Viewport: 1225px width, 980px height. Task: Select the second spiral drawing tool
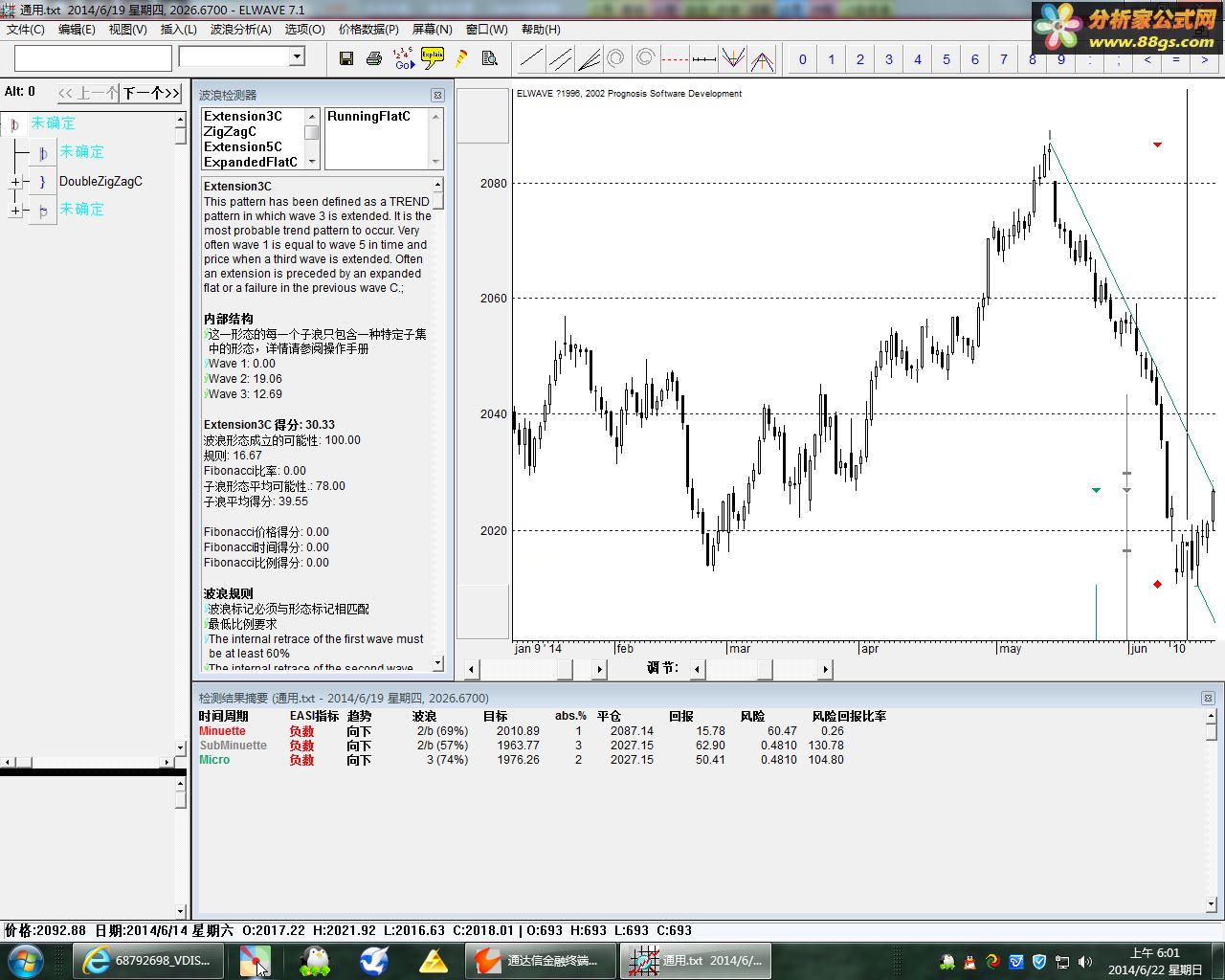(645, 59)
